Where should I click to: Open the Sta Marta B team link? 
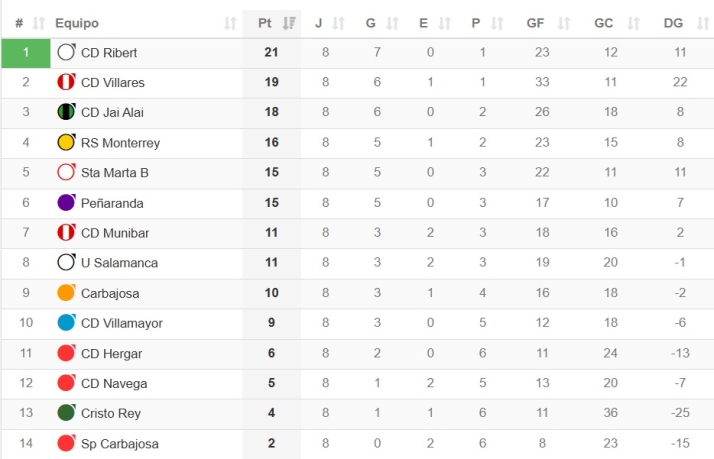pos(114,173)
